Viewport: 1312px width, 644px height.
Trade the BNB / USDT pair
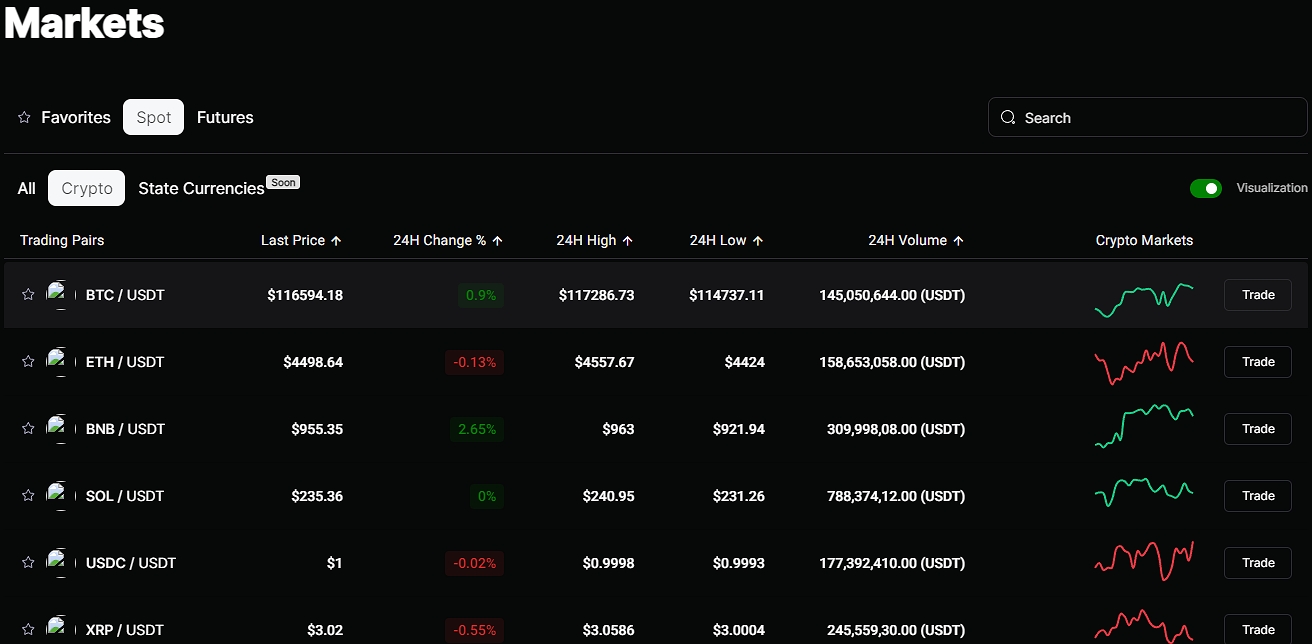(1258, 429)
